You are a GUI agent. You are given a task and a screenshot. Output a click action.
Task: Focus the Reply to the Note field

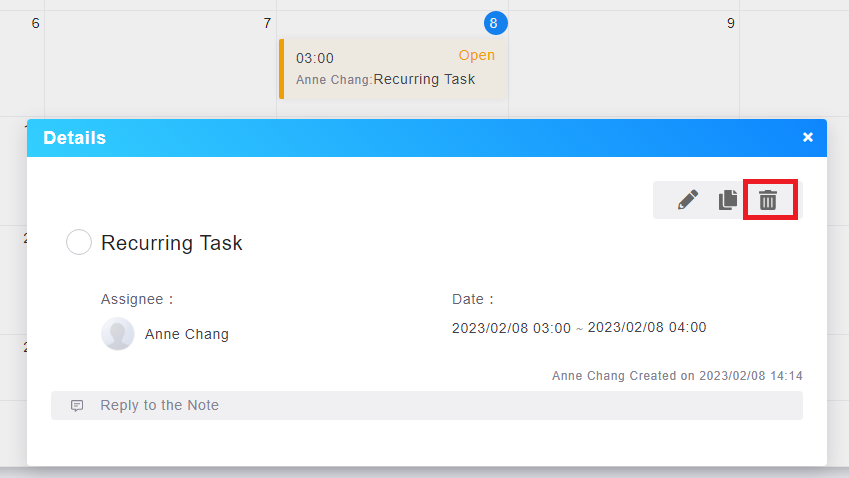[x=440, y=405]
